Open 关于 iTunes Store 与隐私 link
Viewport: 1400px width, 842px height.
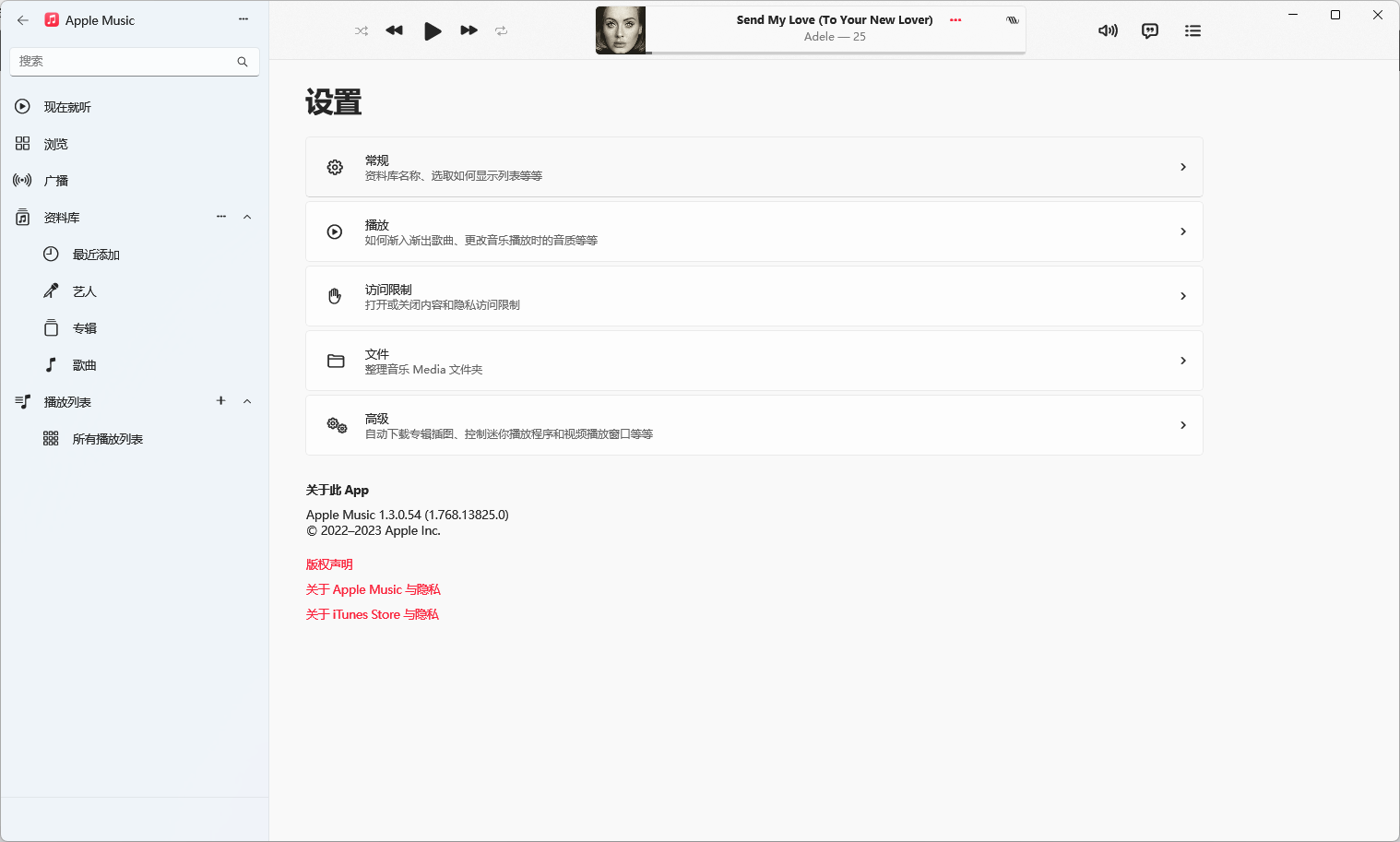(373, 614)
